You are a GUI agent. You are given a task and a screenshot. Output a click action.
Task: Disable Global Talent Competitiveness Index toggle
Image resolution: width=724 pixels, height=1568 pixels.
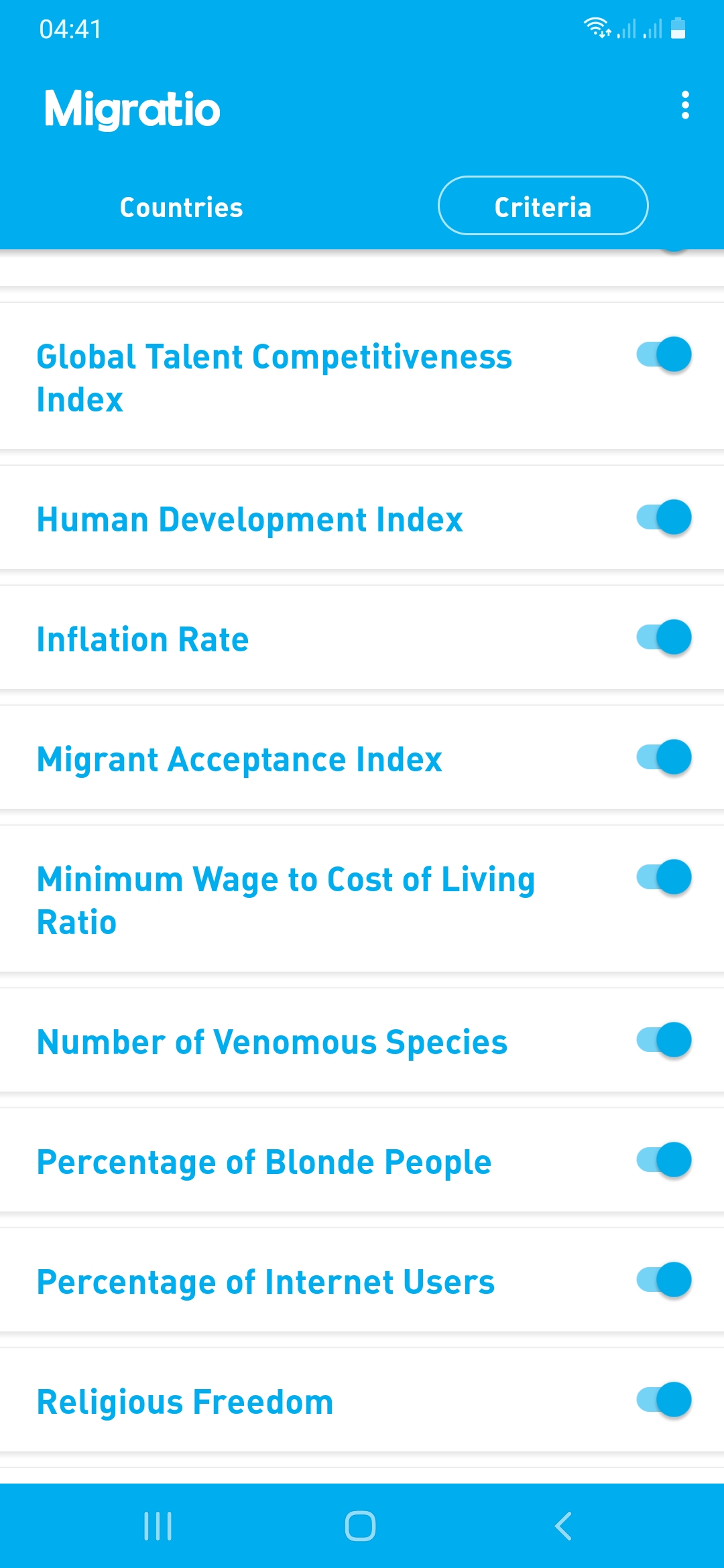pyautogui.click(x=664, y=354)
